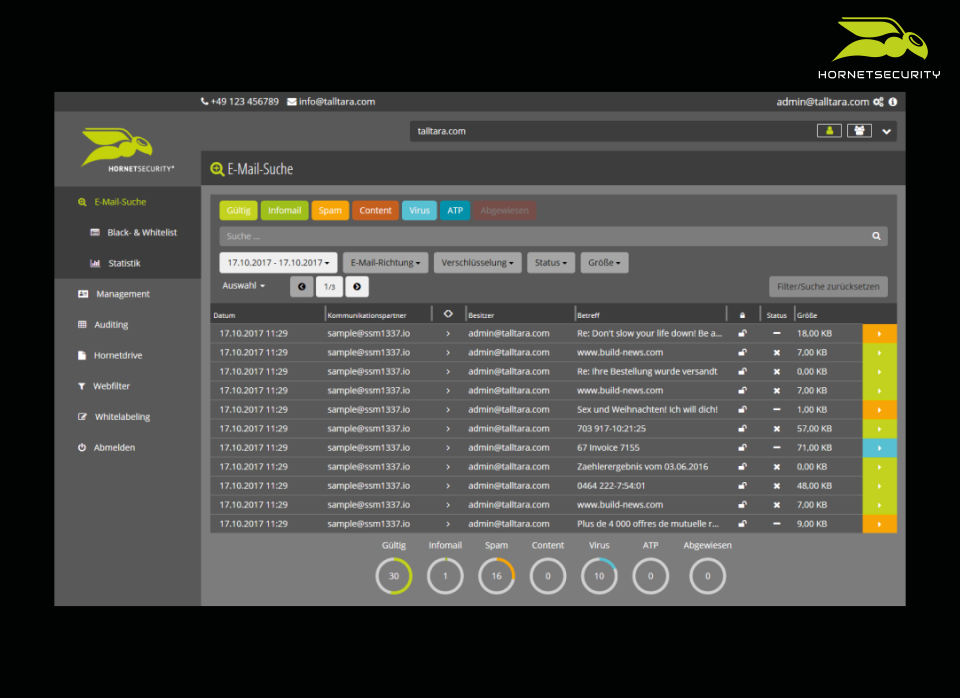Click Filter/Suche zurücksetzen

click(828, 286)
